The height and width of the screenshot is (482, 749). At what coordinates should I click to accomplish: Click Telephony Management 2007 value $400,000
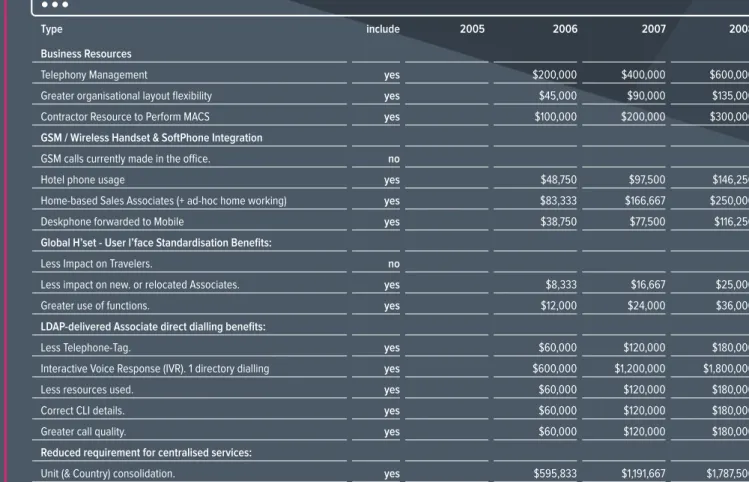tap(643, 75)
